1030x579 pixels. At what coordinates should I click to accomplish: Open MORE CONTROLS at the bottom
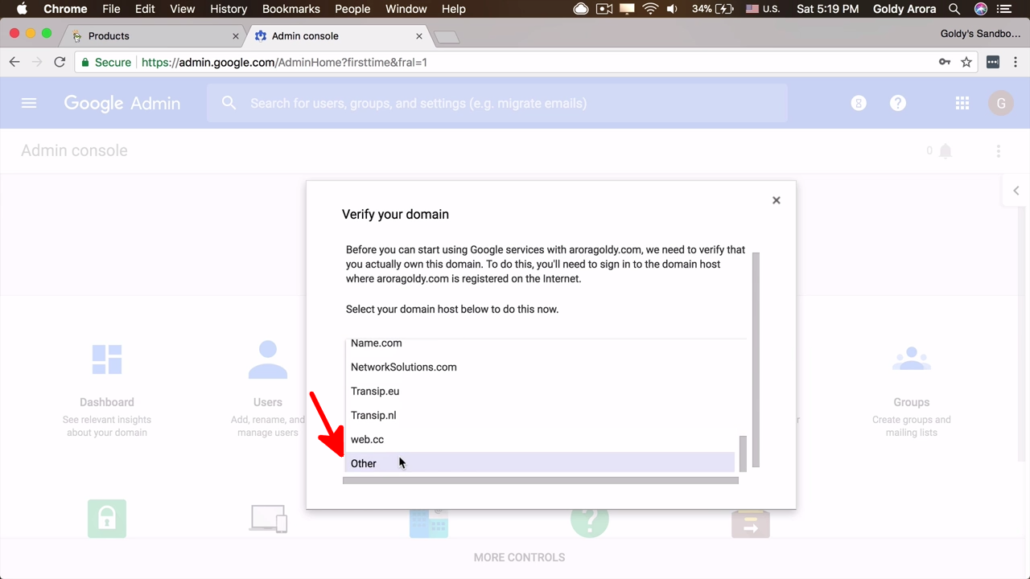tap(519, 557)
